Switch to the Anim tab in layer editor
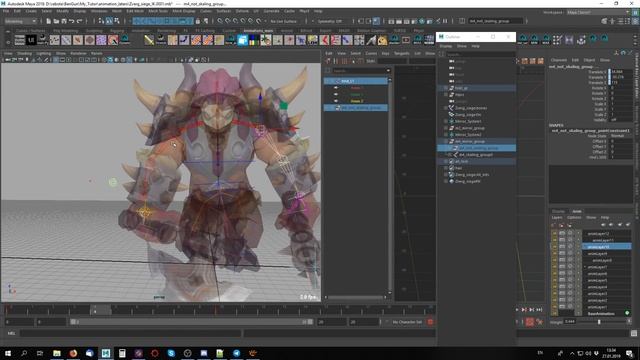Viewport: 640px width, 360px height. coord(576,211)
